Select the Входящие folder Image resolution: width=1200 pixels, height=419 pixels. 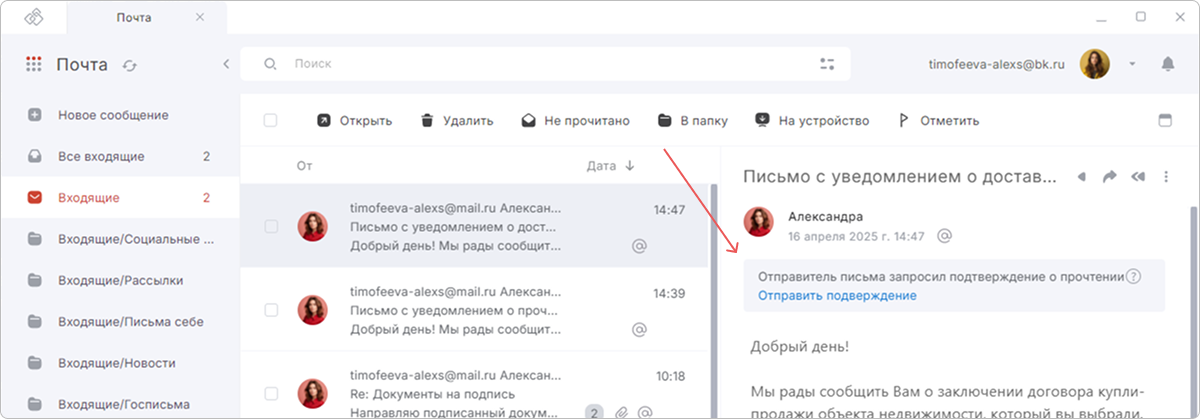[x=120, y=198]
